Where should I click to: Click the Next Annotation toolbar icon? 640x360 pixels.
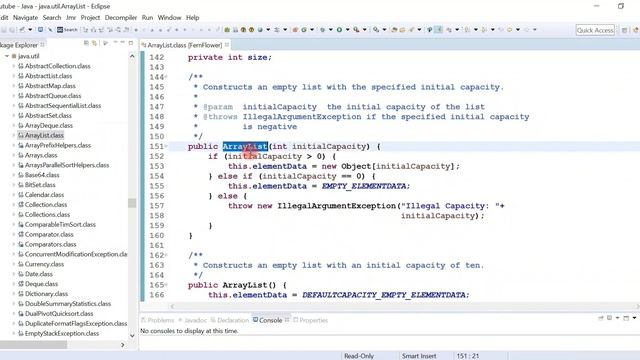point(467,30)
